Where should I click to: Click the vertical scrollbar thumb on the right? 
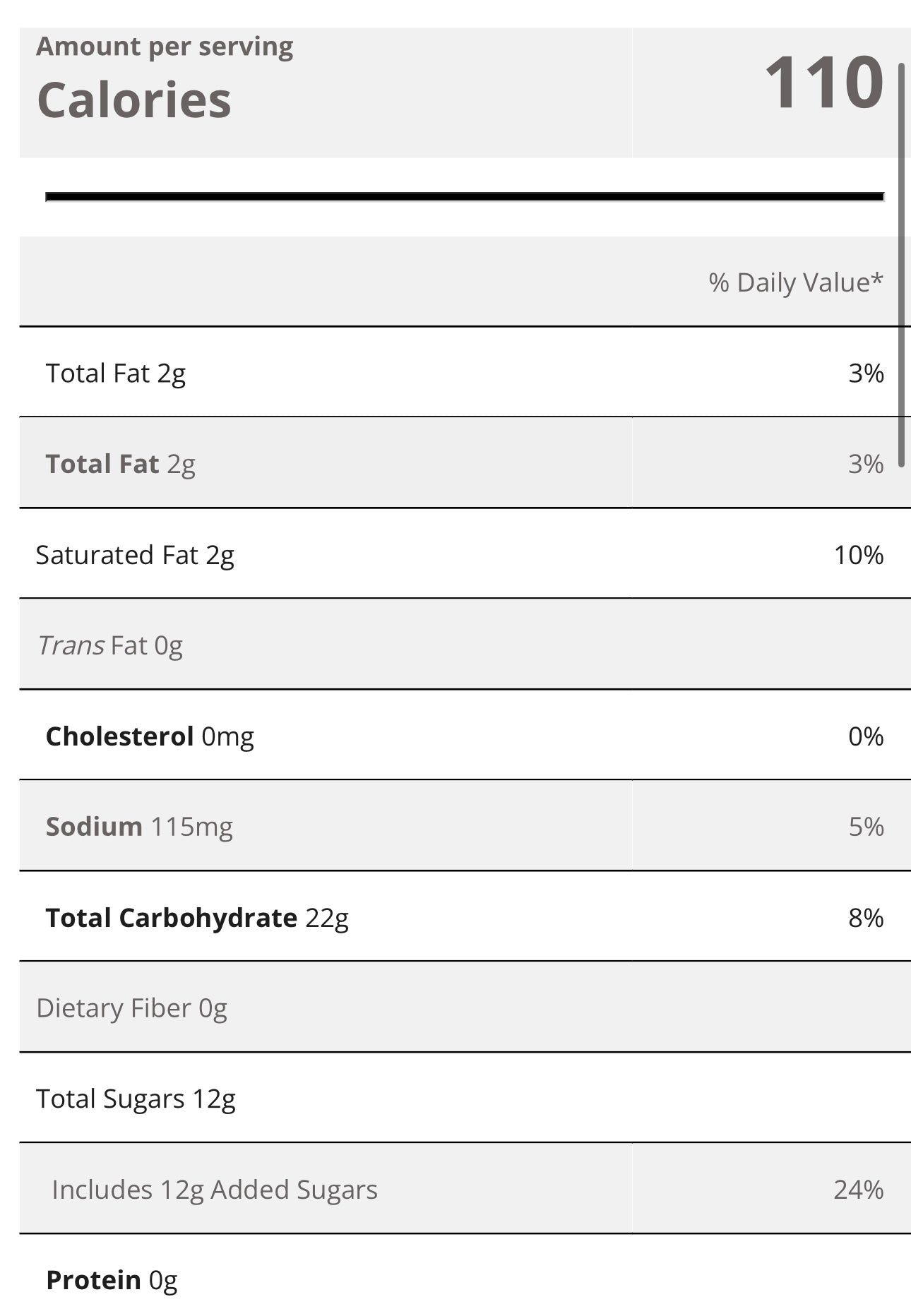(901, 265)
